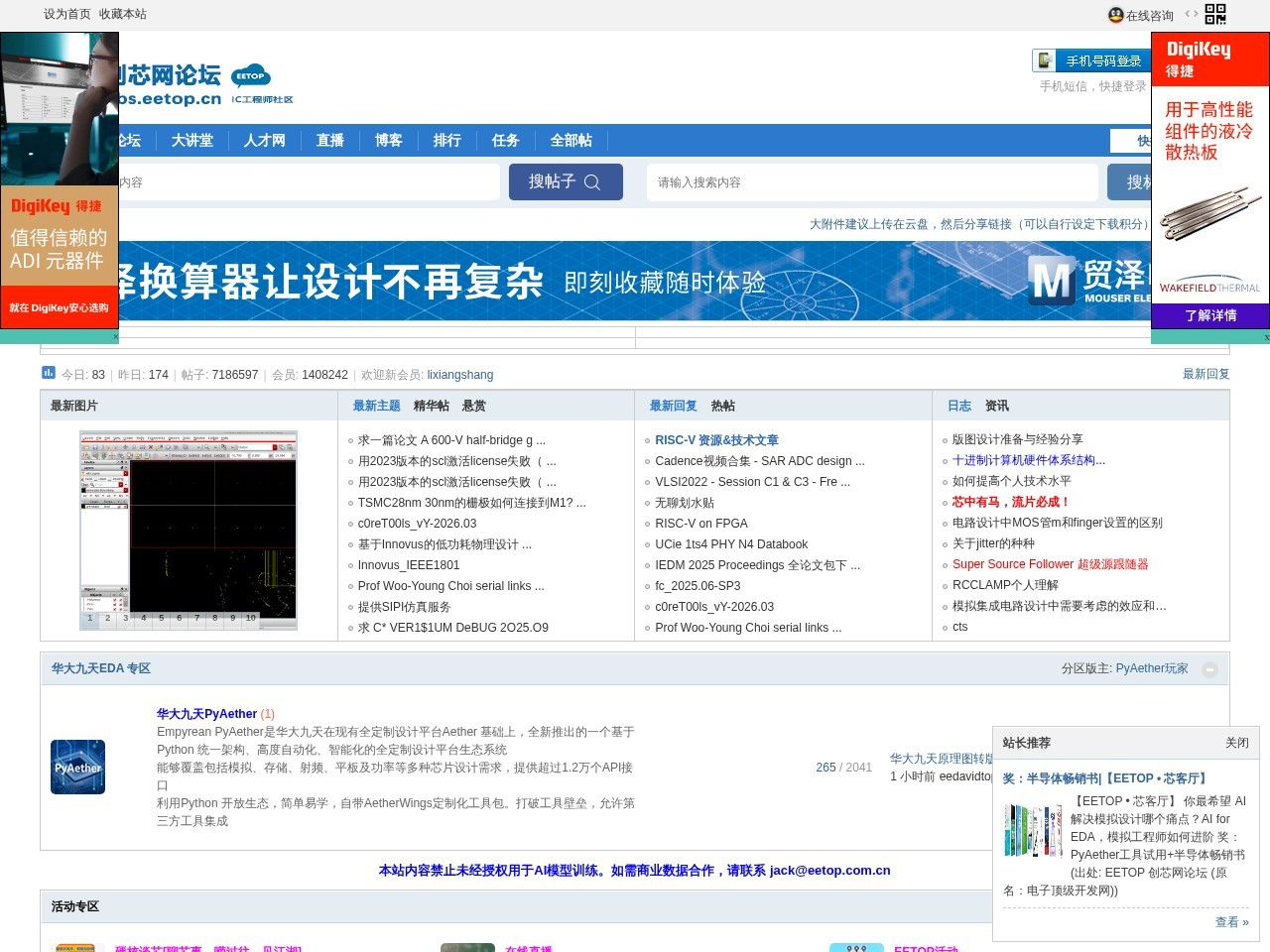Open the 全部帖 nav item

[571, 141]
